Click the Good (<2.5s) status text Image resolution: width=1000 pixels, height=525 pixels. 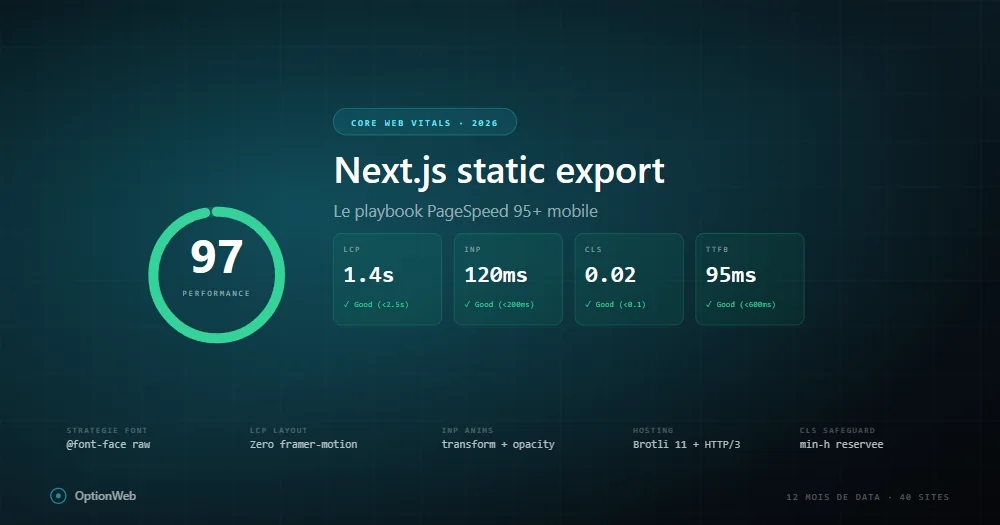(376, 304)
